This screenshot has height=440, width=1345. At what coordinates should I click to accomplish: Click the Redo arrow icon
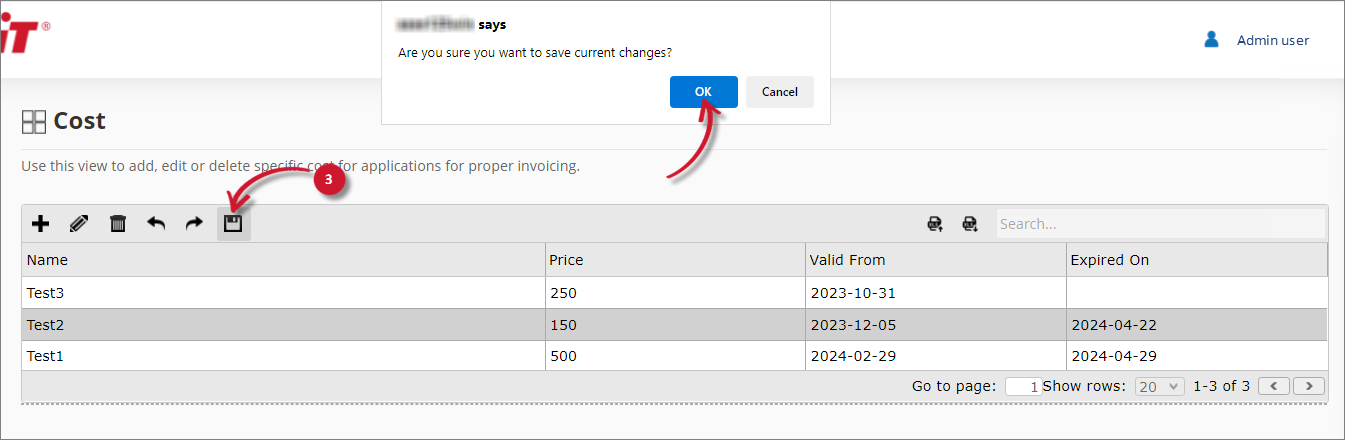[194, 224]
